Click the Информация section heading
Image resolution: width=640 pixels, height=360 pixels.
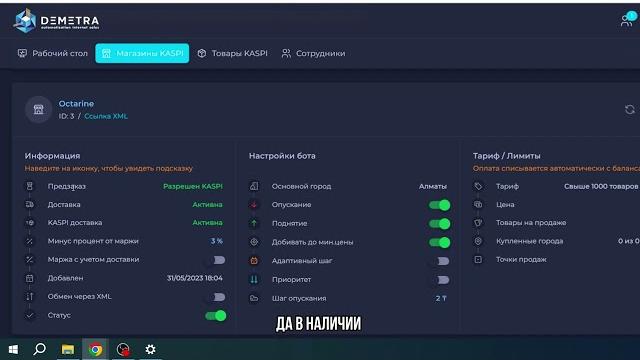click(52, 156)
